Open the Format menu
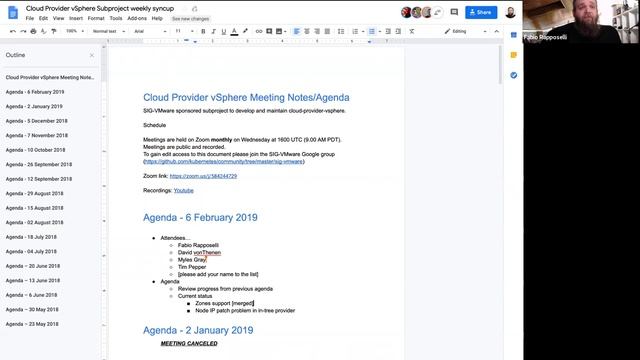 (x=96, y=18)
